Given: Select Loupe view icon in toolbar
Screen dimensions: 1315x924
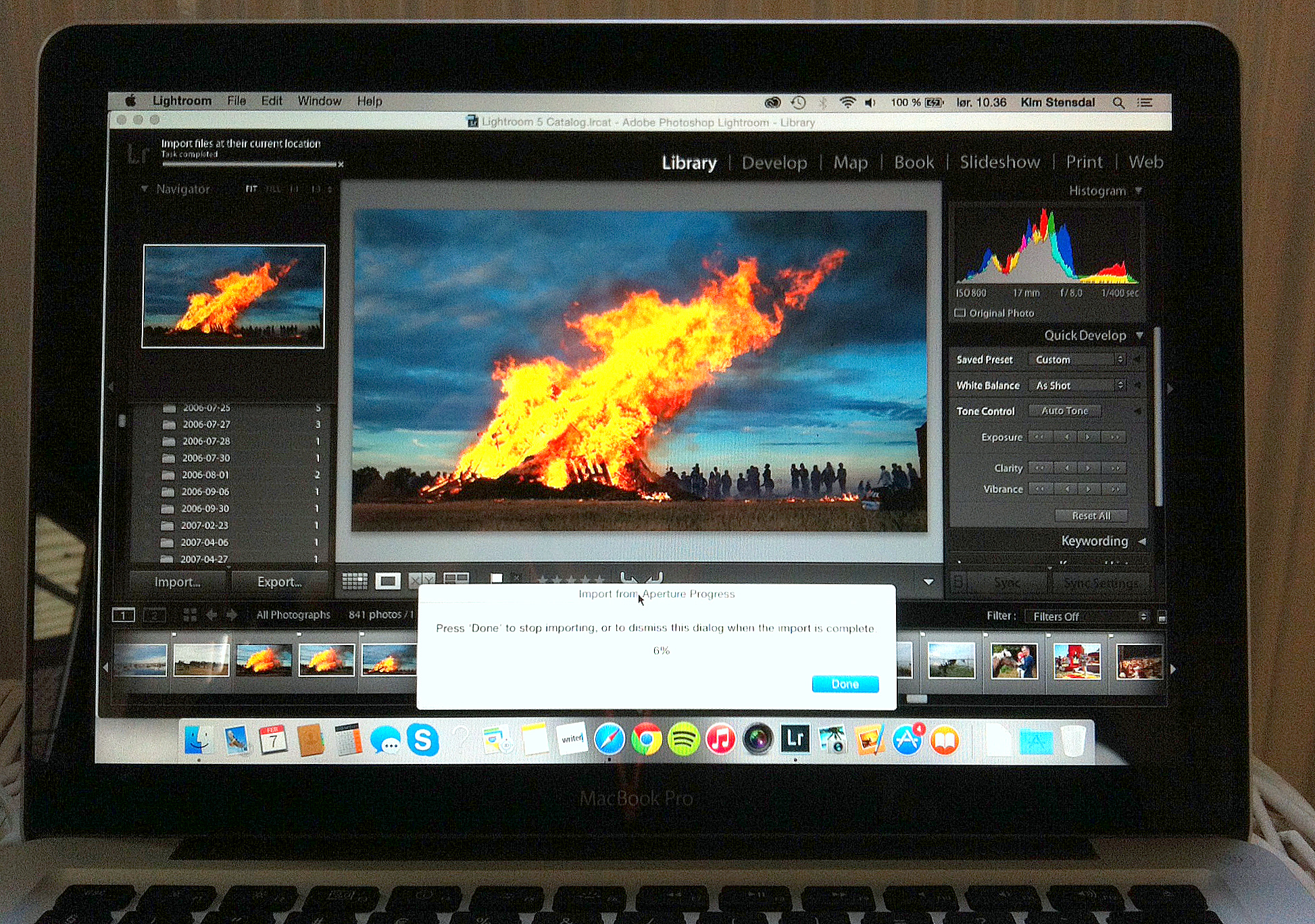Looking at the screenshot, I should pyautogui.click(x=388, y=581).
